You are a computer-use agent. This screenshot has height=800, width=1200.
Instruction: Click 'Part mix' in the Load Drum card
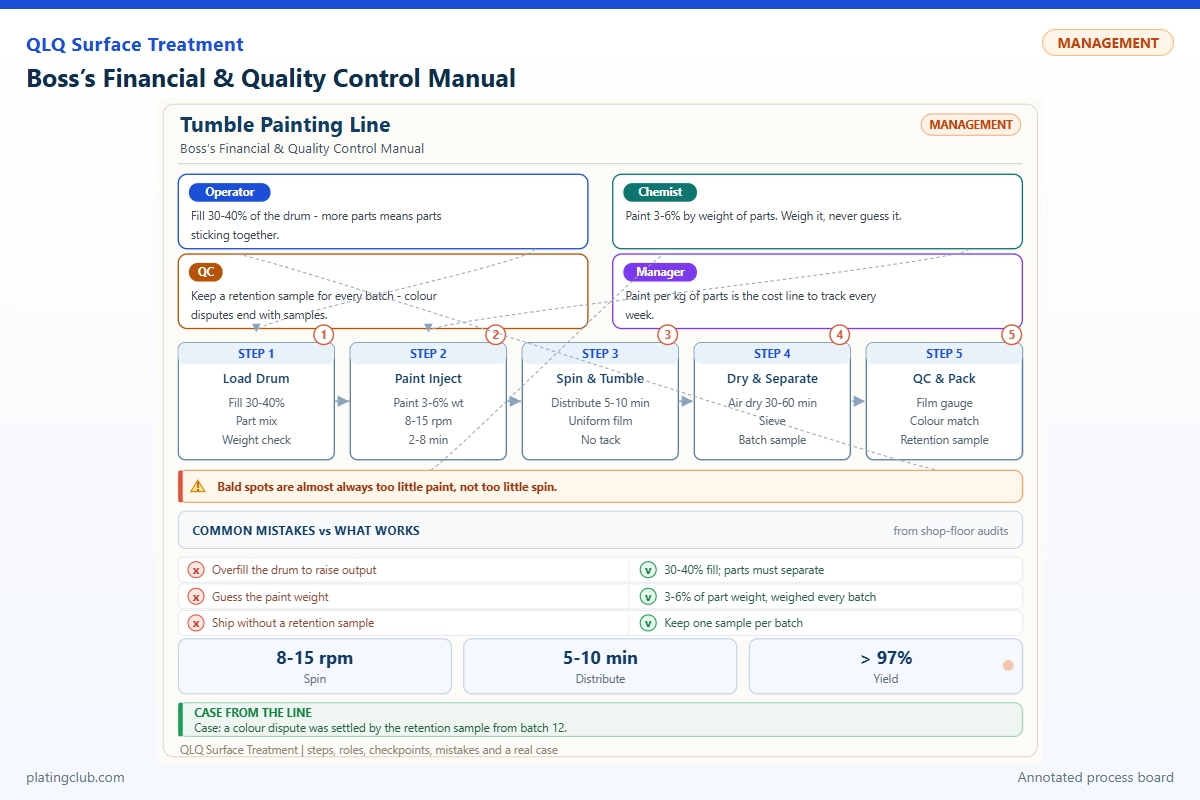click(256, 421)
